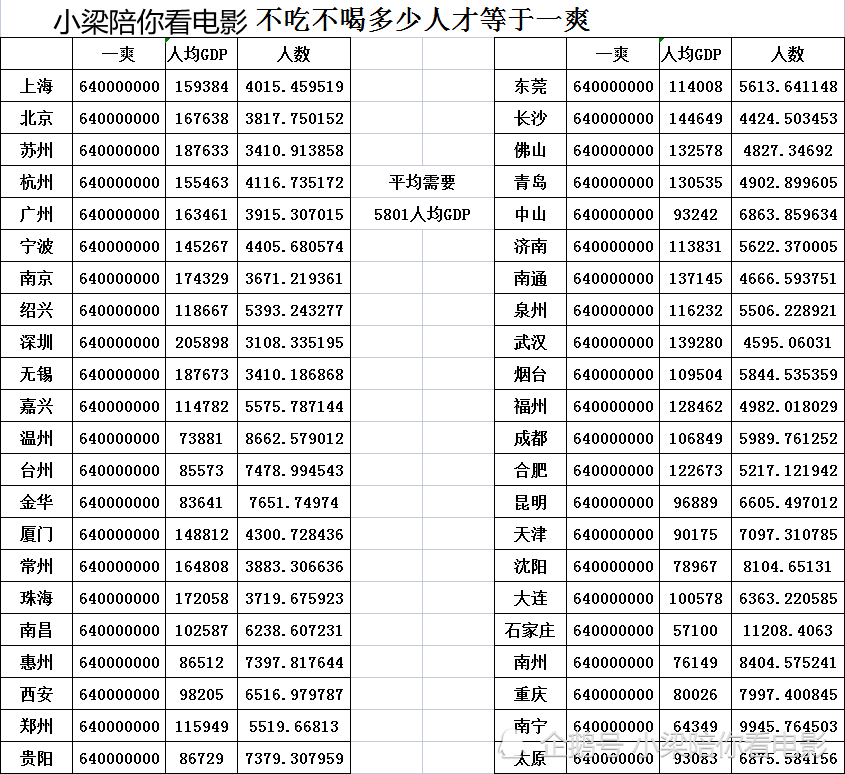Click GDP value 98205

(202, 694)
